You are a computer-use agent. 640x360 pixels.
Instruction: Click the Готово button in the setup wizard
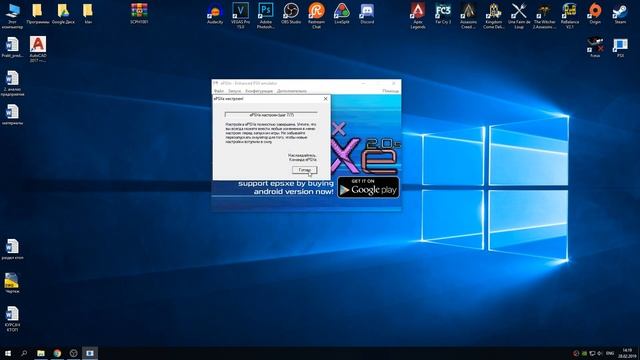304,170
